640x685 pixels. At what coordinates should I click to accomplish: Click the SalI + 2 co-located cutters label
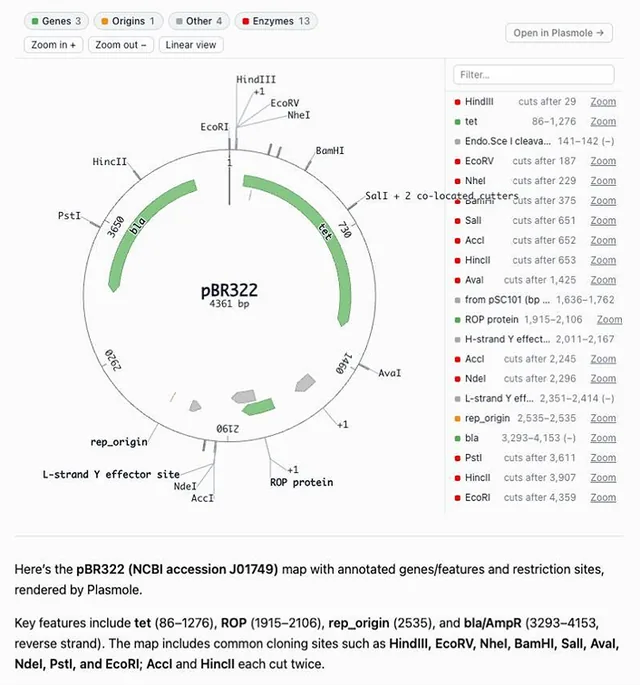click(x=442, y=196)
